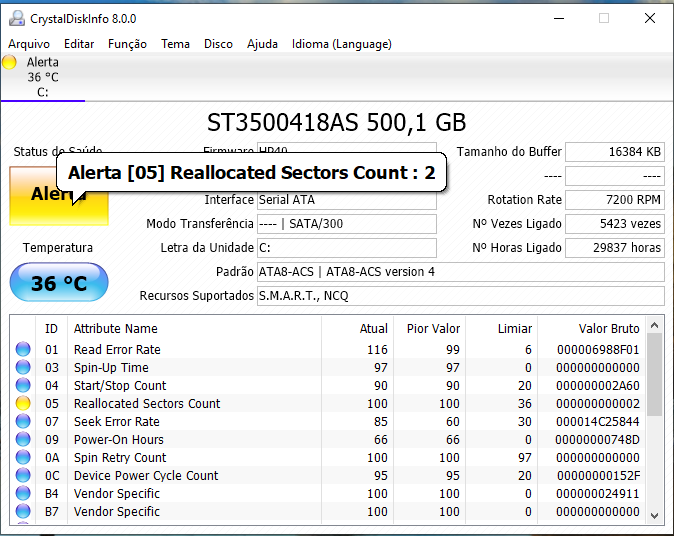This screenshot has height=536, width=674.
Task: Click the Attribute Name column header
Action: click(194, 329)
